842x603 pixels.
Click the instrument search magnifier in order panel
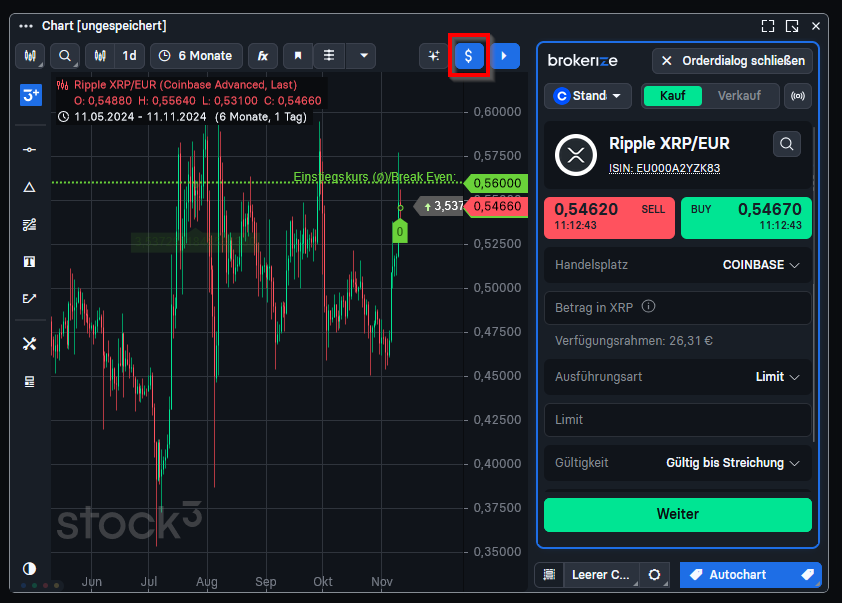787,144
